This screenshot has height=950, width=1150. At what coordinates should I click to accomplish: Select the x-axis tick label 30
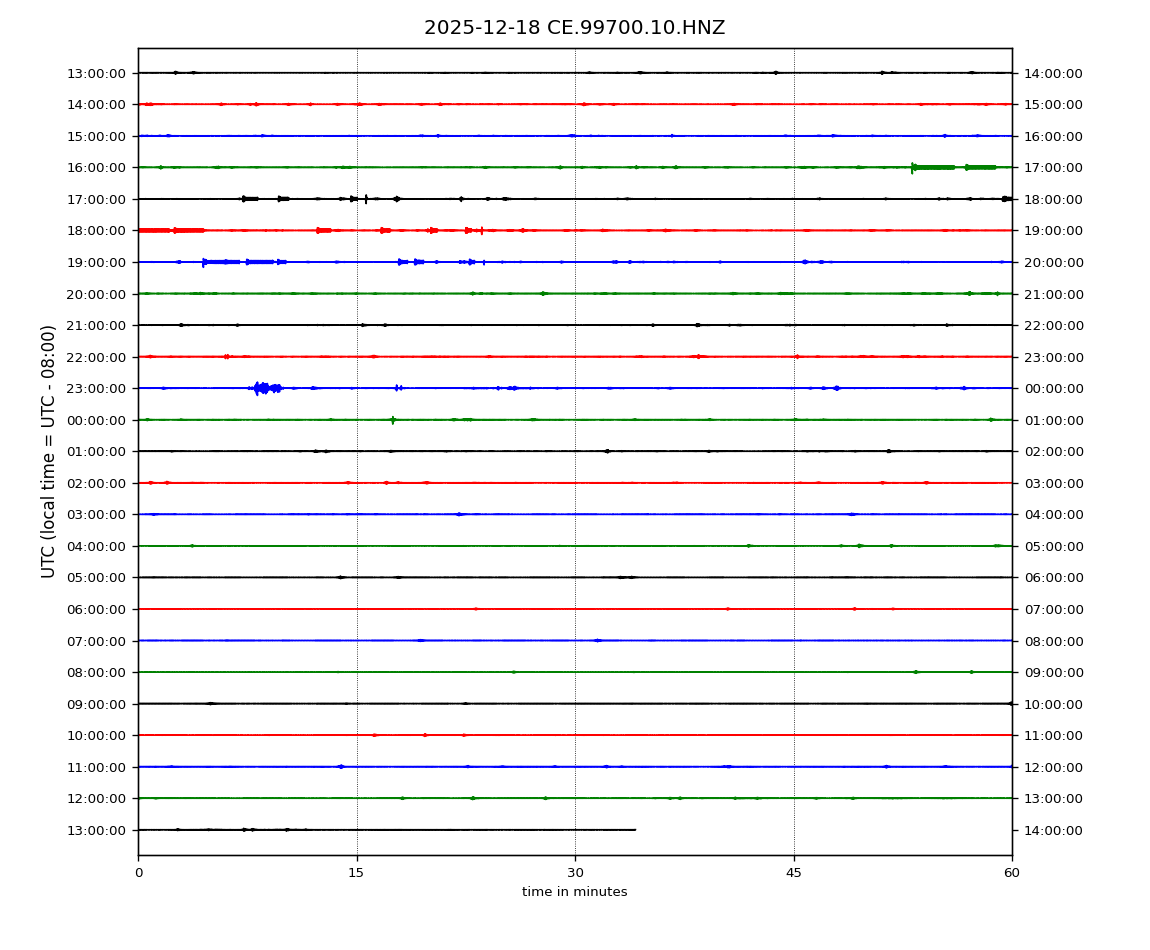pos(575,873)
